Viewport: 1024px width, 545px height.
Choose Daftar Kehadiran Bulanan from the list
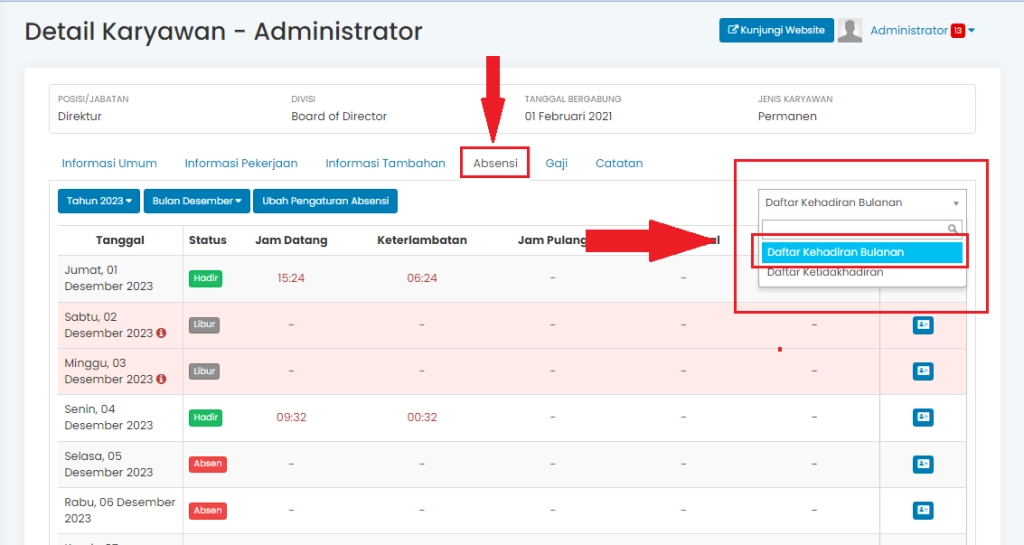(x=862, y=252)
